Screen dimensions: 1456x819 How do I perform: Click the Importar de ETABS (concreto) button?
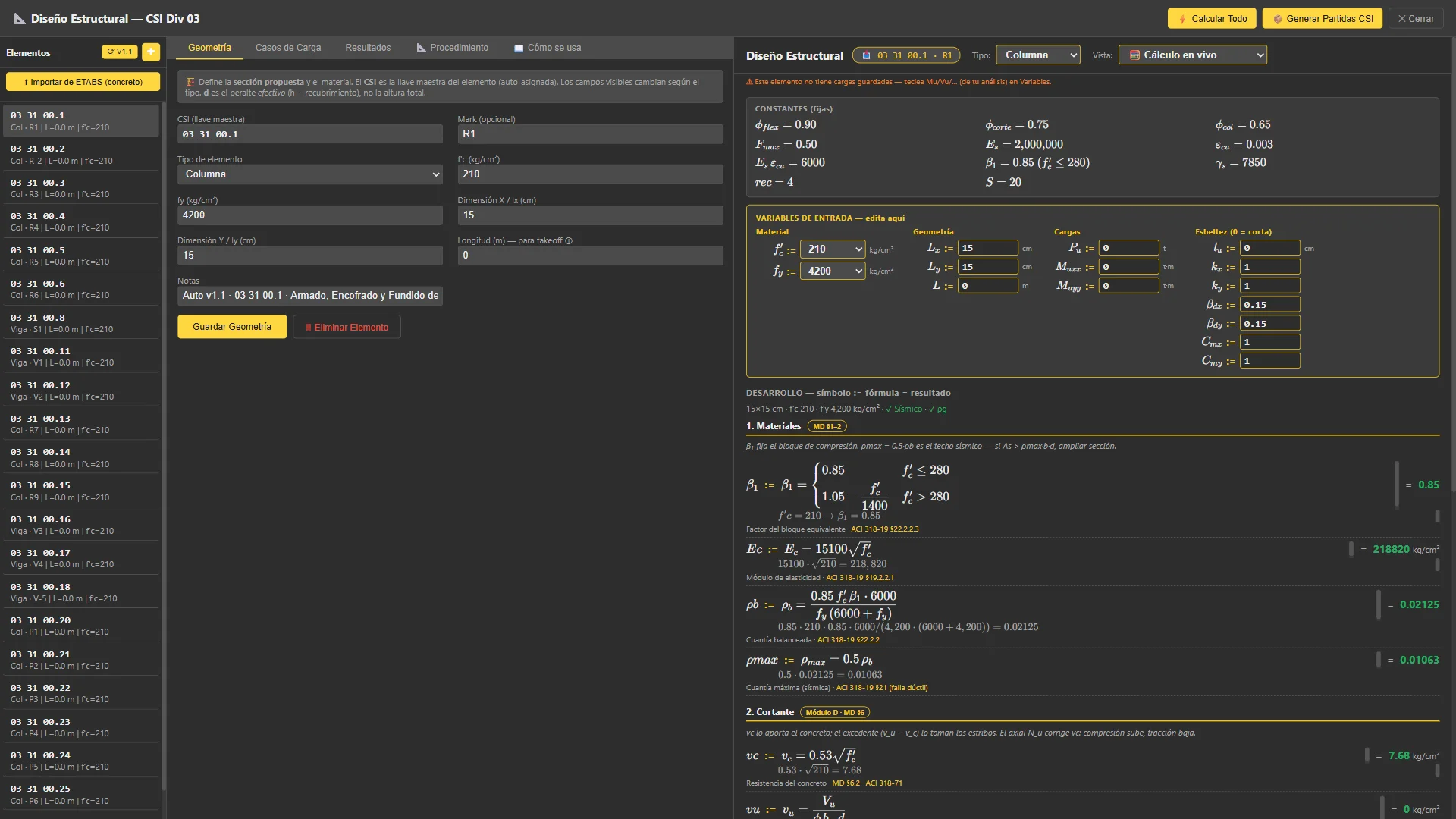coord(83,82)
